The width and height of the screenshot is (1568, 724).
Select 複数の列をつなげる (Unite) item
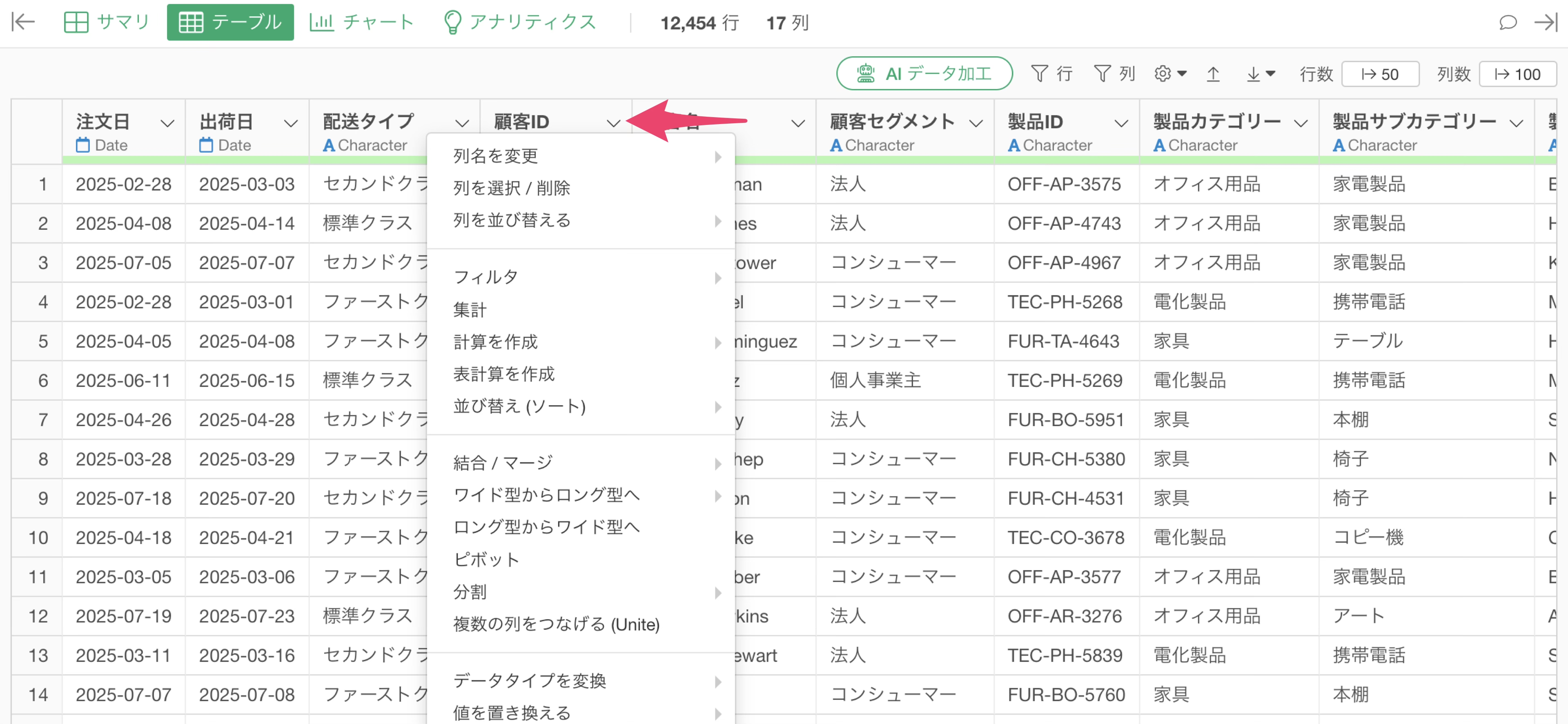coord(581,624)
